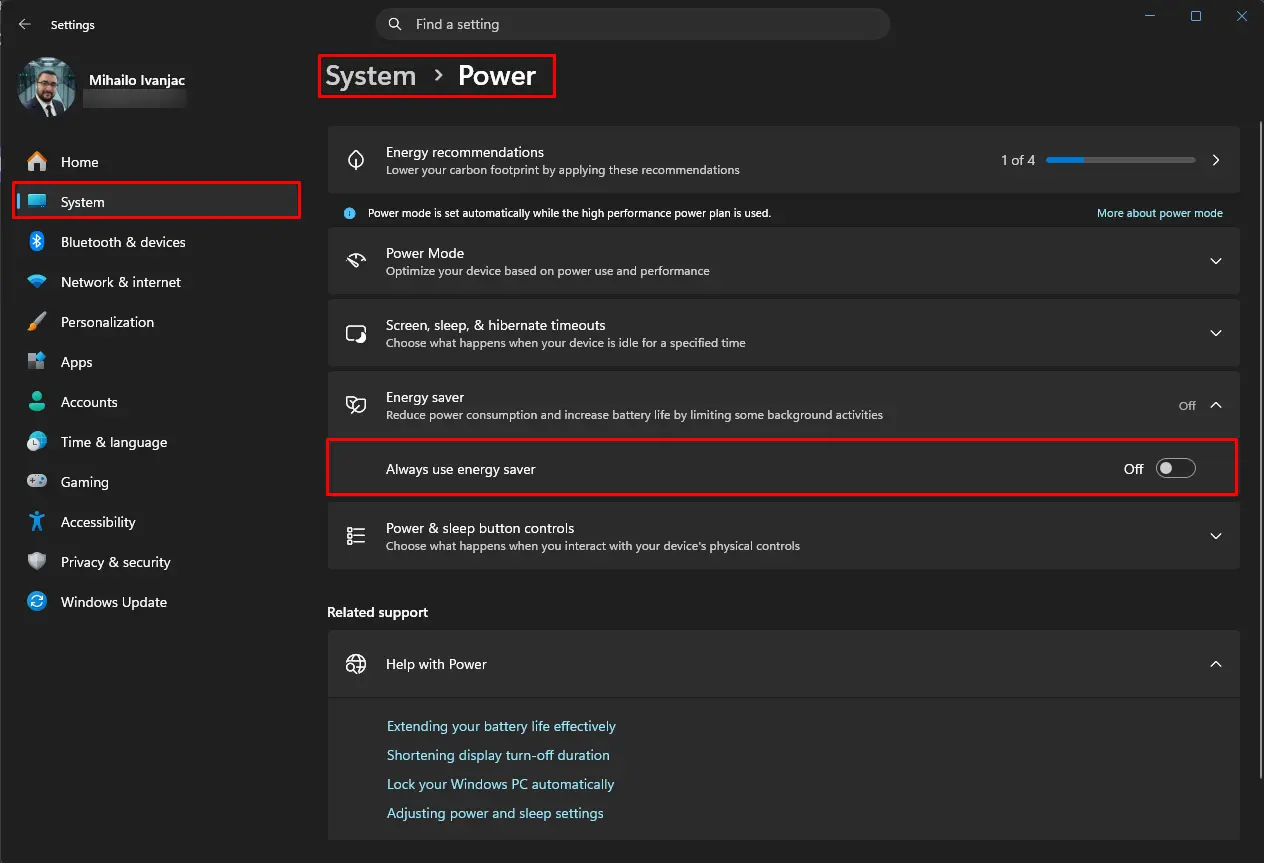1264x863 pixels.
Task: Select Time & language in sidebar
Action: click(157, 442)
